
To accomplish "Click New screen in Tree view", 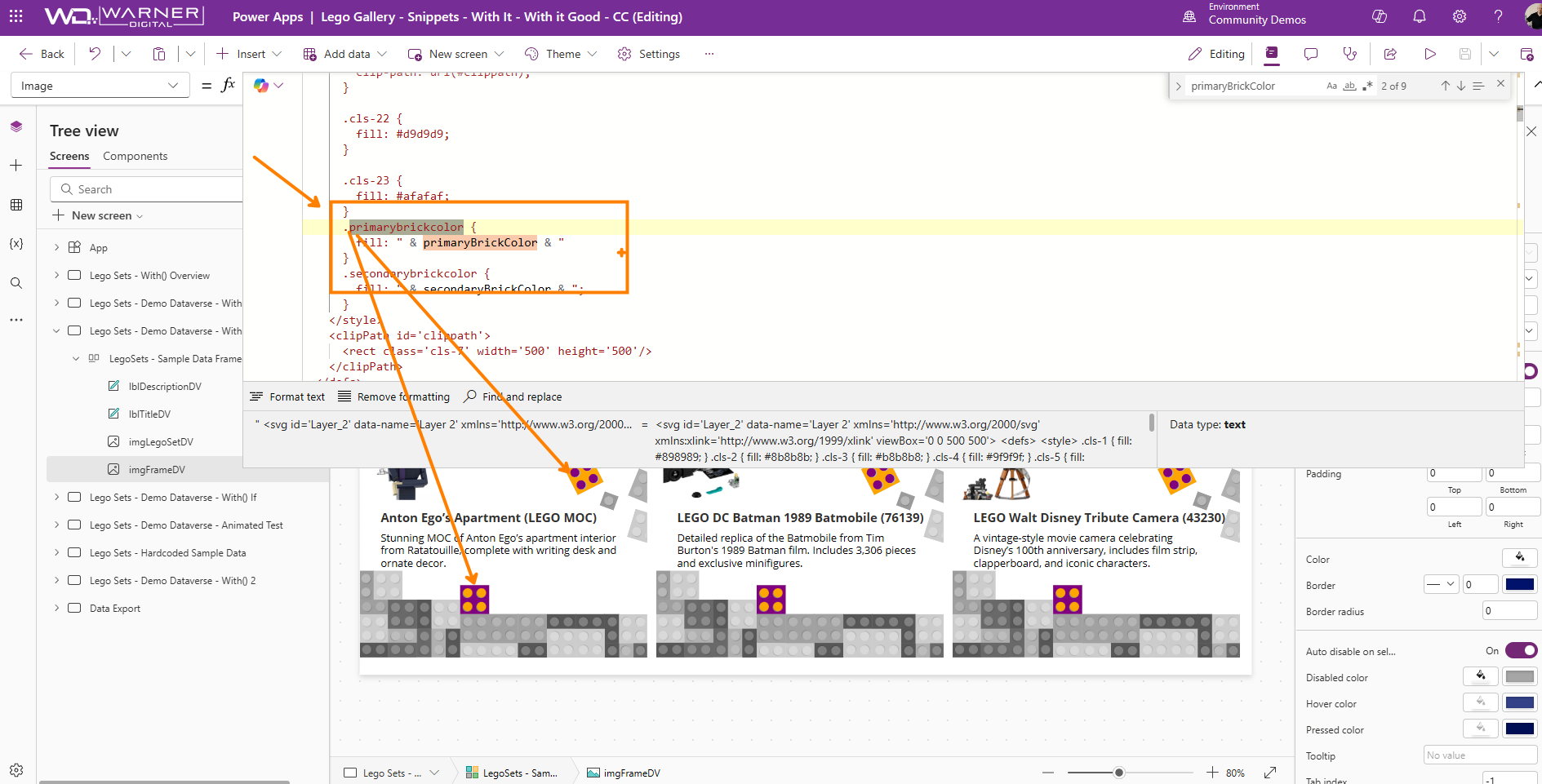I will pos(98,215).
